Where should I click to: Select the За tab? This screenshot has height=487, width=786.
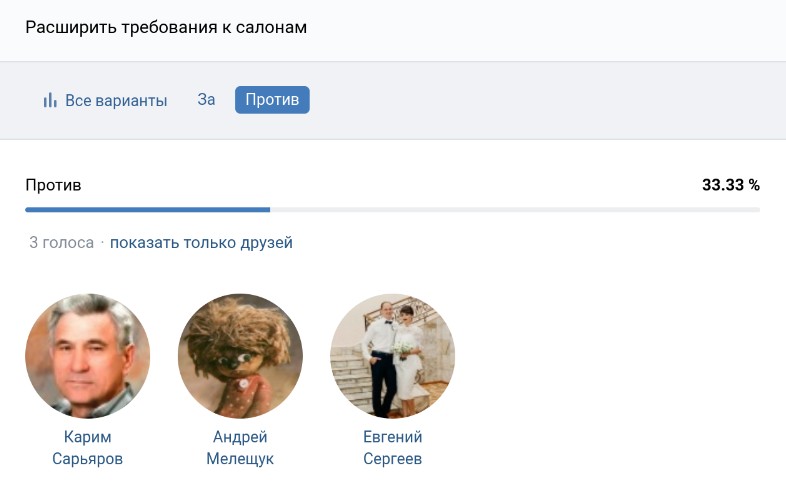[x=206, y=100]
